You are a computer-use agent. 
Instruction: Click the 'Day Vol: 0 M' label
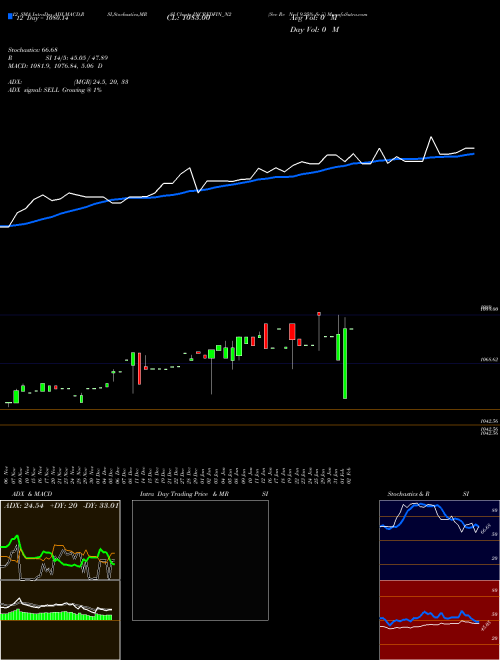(x=314, y=29)
